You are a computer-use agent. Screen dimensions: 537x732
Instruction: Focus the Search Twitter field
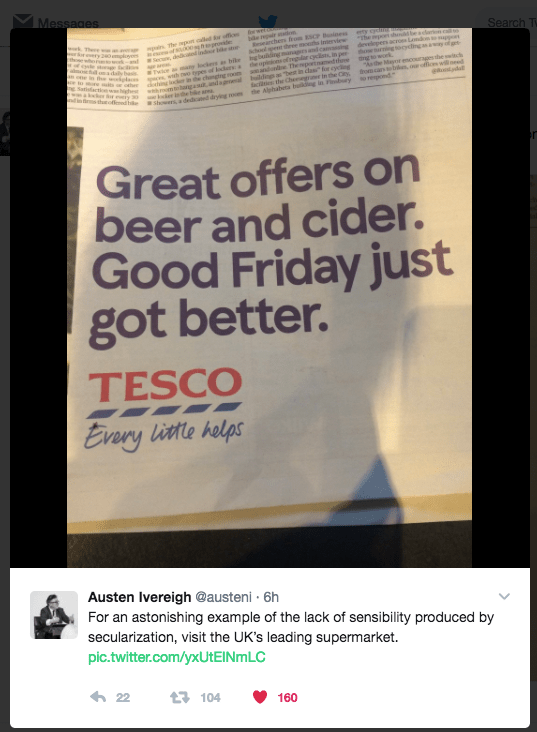(507, 22)
